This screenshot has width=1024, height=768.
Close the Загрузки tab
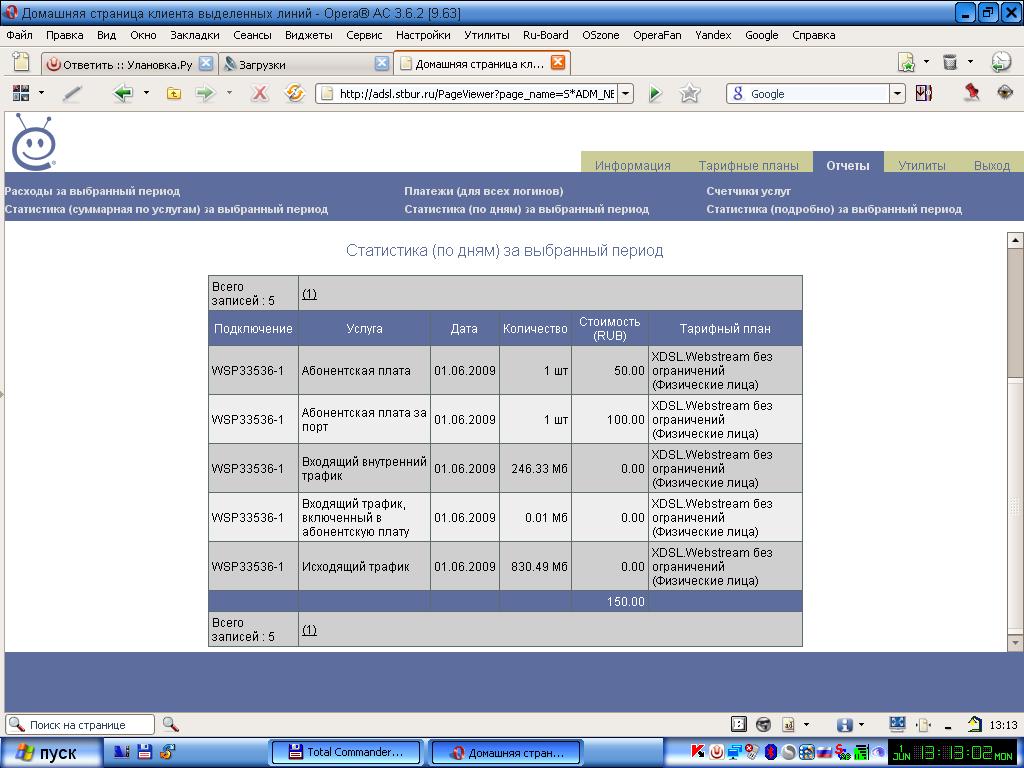382,63
